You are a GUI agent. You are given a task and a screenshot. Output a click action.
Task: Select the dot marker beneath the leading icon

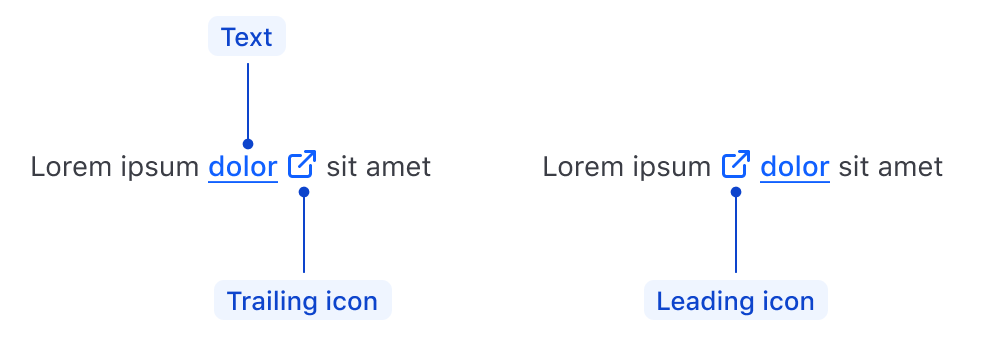736,192
